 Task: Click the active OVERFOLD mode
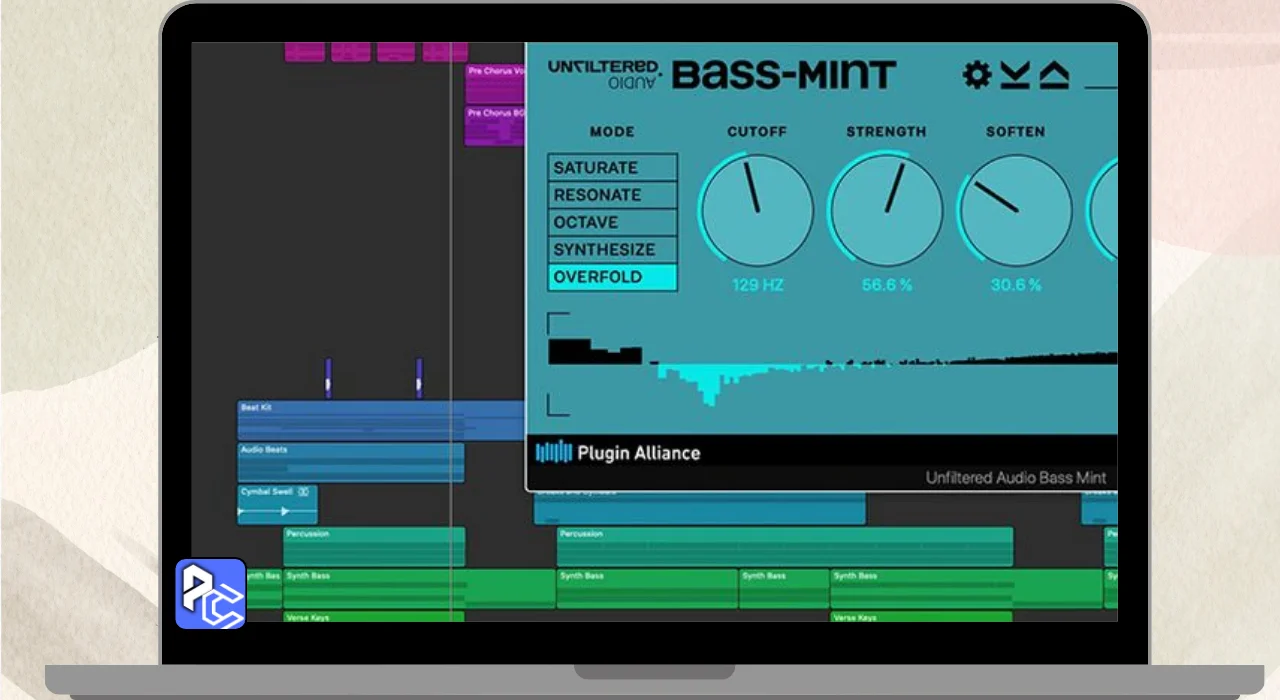point(612,277)
